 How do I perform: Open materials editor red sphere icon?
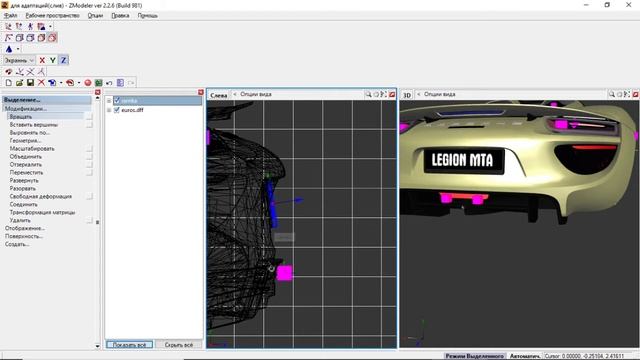87,83
